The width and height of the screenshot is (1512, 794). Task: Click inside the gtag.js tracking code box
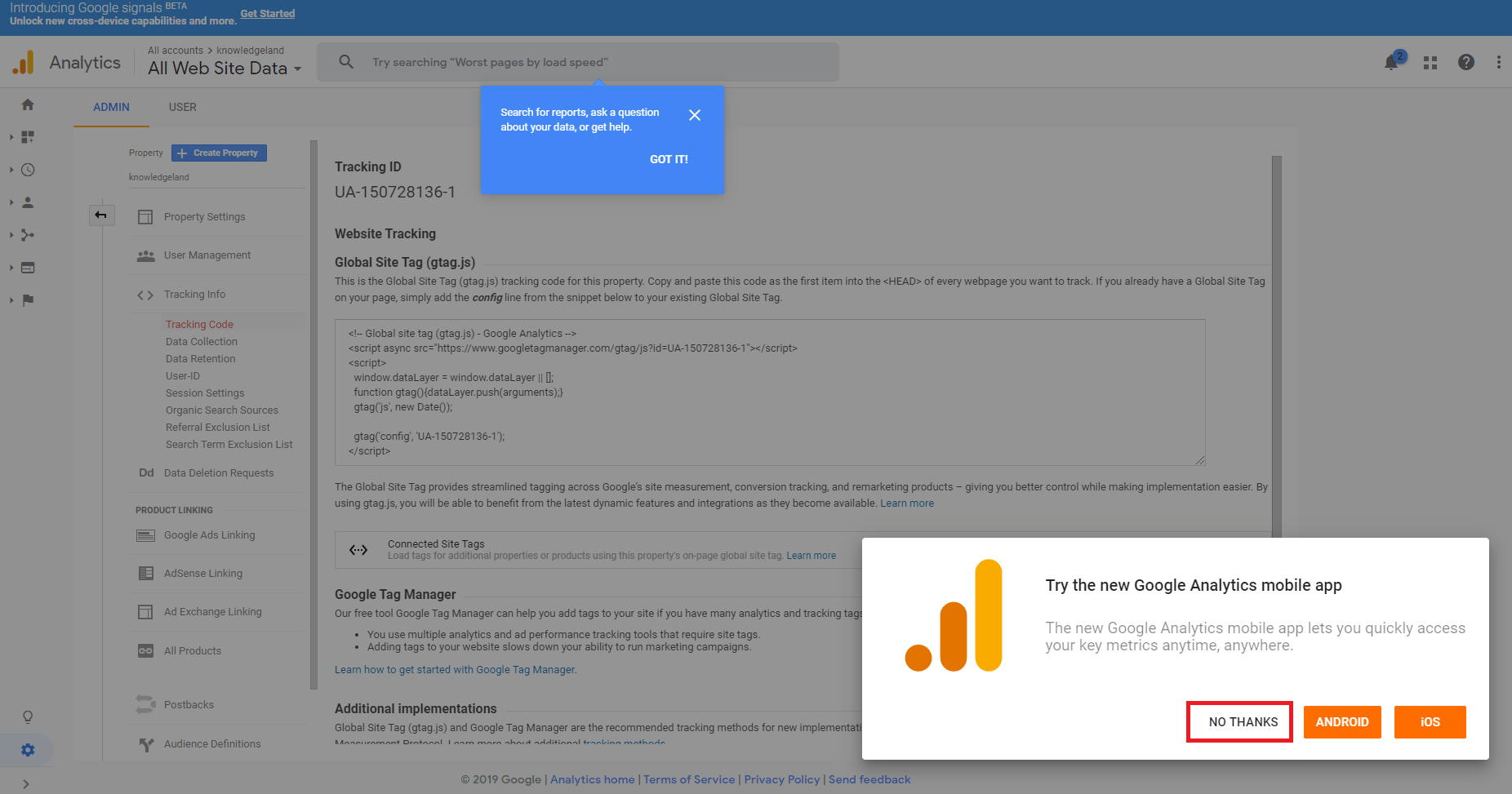770,392
